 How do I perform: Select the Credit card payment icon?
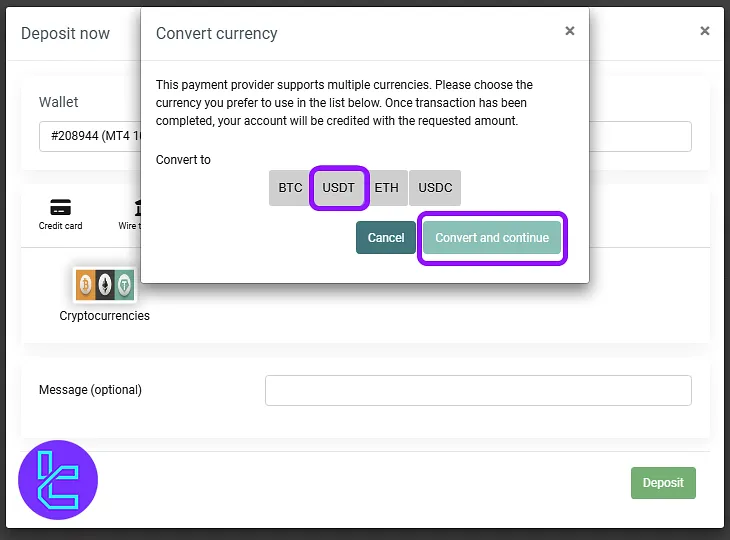pyautogui.click(x=61, y=207)
